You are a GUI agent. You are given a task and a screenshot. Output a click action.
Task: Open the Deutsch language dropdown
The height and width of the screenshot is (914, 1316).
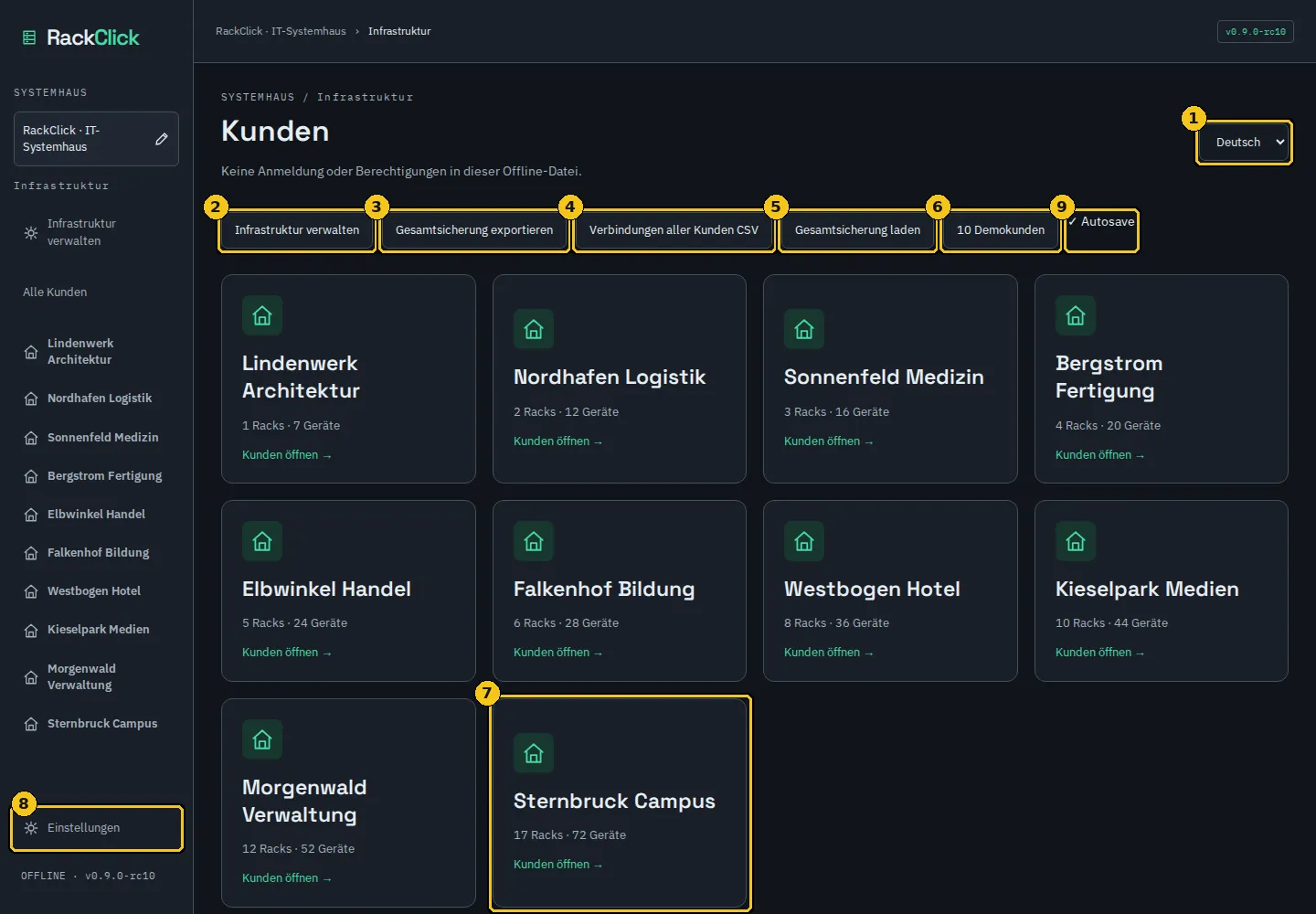1244,143
